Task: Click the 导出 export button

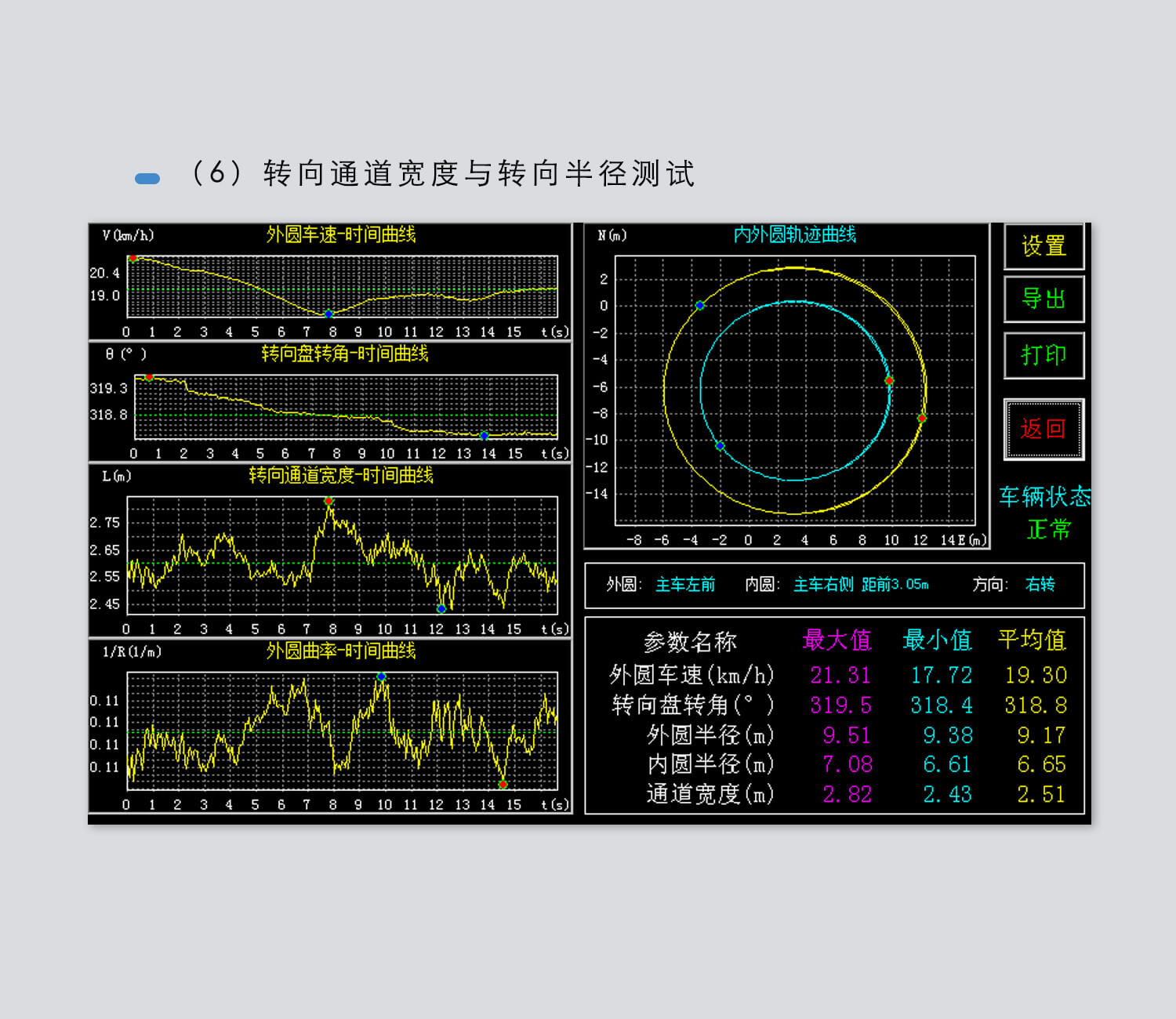Action: pyautogui.click(x=1044, y=299)
